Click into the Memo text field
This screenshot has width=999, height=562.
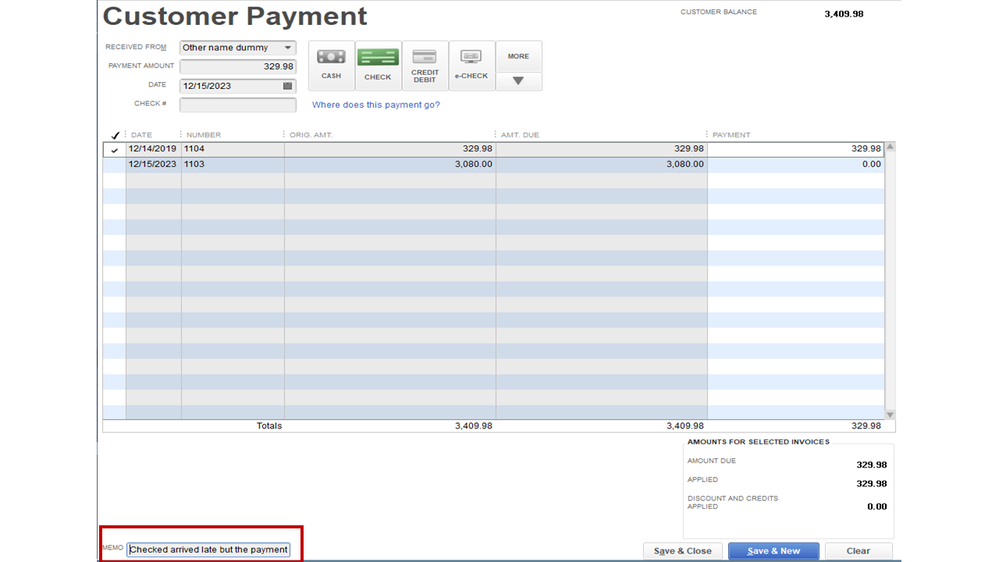208,550
